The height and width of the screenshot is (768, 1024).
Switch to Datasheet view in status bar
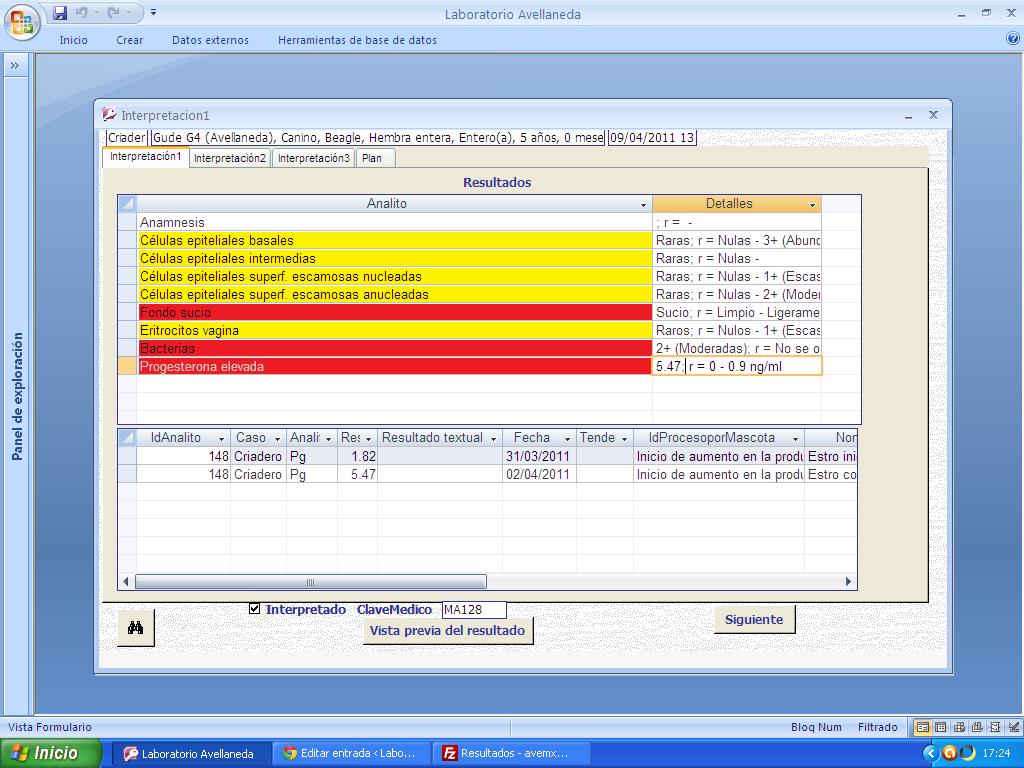tap(941, 727)
